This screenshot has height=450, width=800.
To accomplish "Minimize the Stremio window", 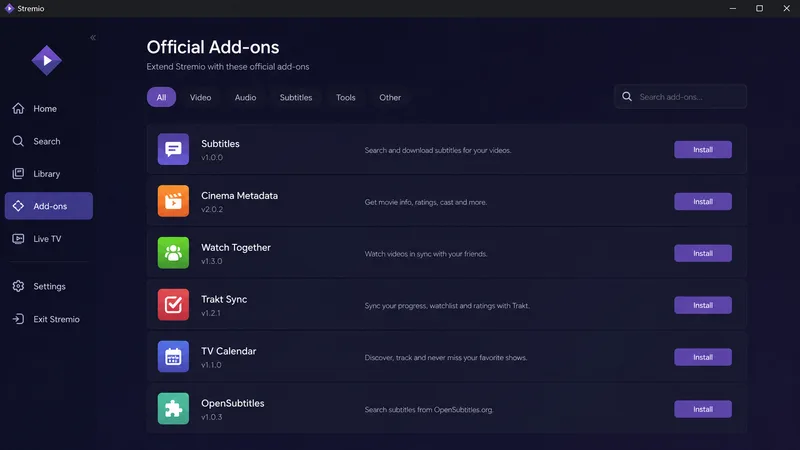I will (x=733, y=8).
